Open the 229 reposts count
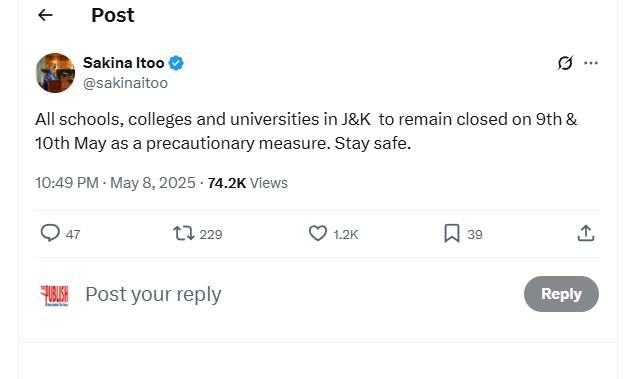This screenshot has height=379, width=637. coord(211,234)
